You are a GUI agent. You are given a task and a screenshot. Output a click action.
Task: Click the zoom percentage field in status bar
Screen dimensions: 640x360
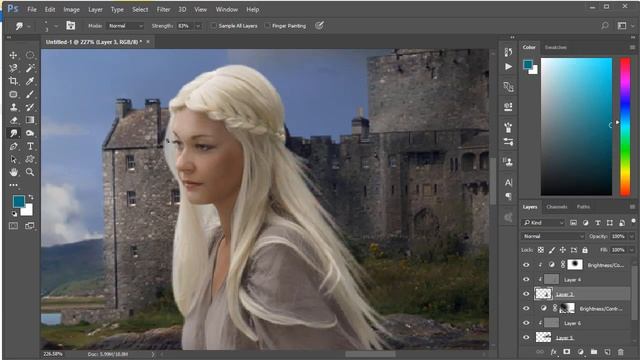[x=53, y=354]
